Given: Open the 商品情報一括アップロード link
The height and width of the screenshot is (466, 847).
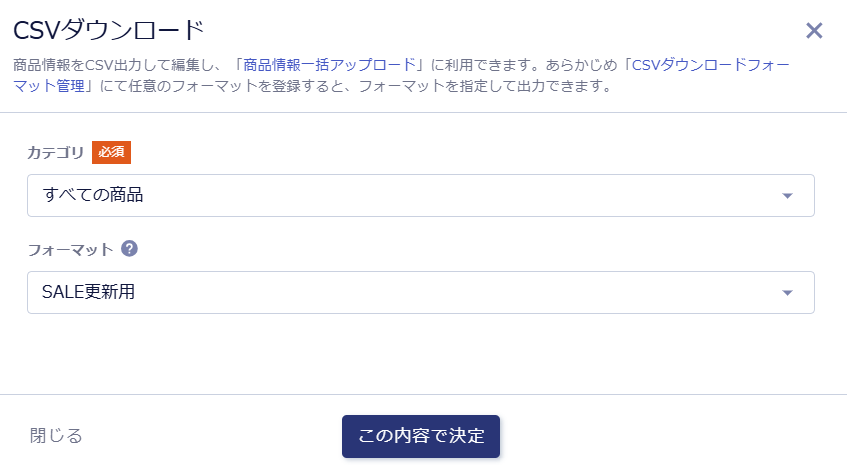Looking at the screenshot, I should point(329,64).
